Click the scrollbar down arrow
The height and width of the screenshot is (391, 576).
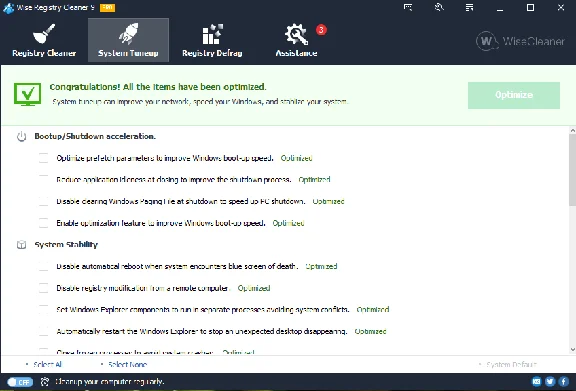572,349
